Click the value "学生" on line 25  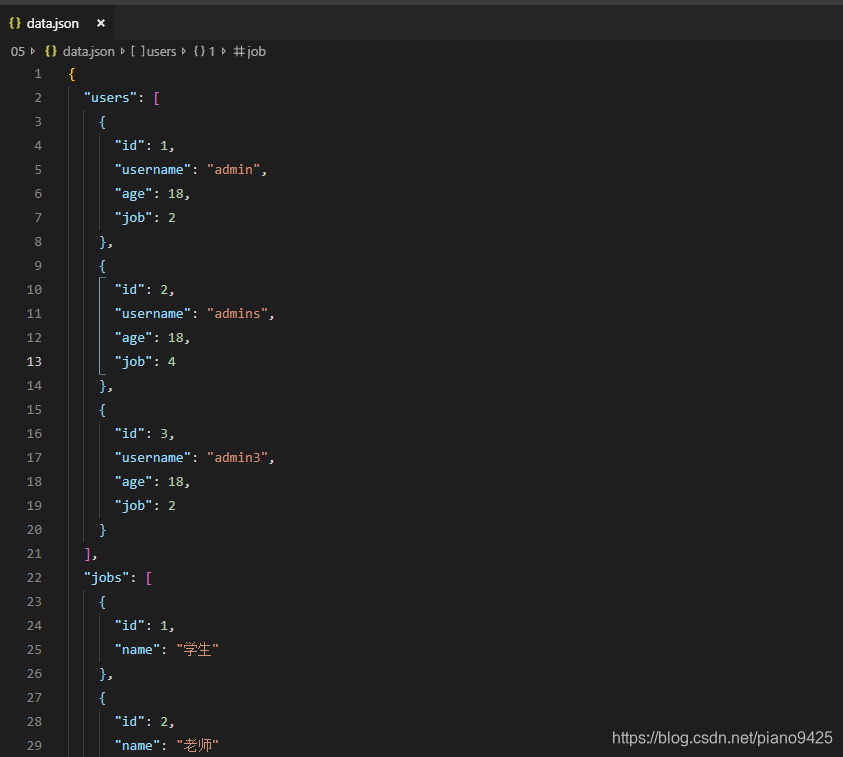pyautogui.click(x=197, y=650)
